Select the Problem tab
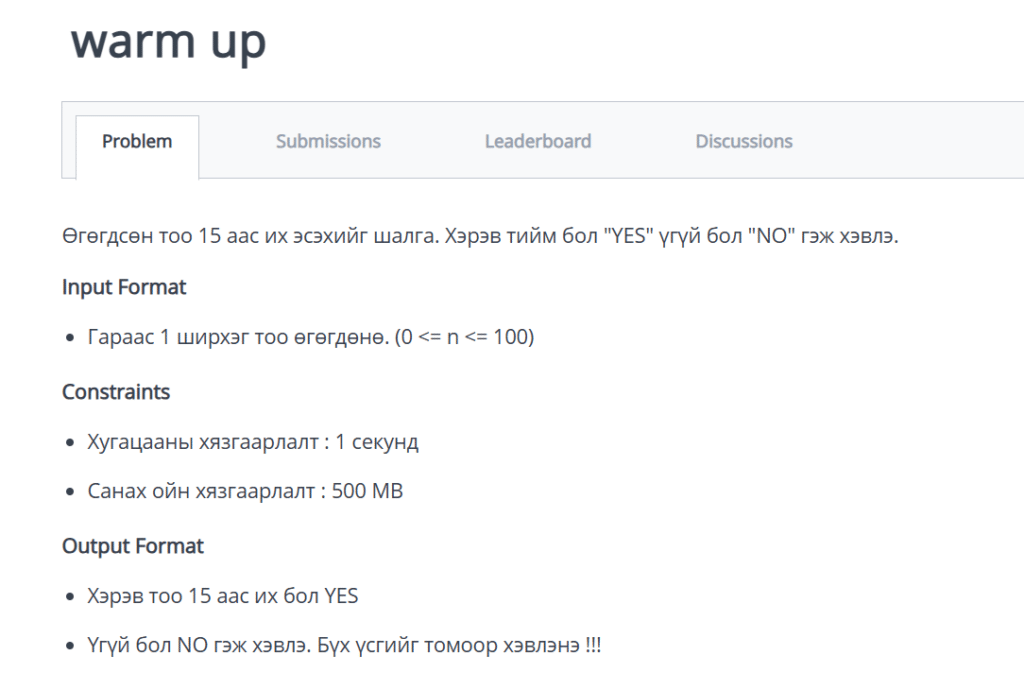Screen dimensions: 1024x673 pyautogui.click(x=137, y=142)
